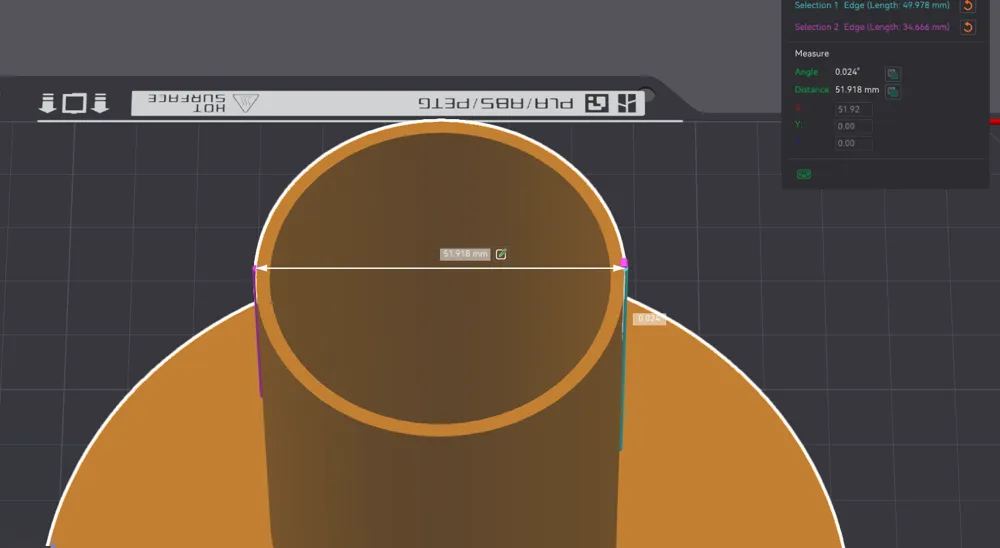Open the keyboard shortcuts icon in Measure panel

(x=804, y=174)
